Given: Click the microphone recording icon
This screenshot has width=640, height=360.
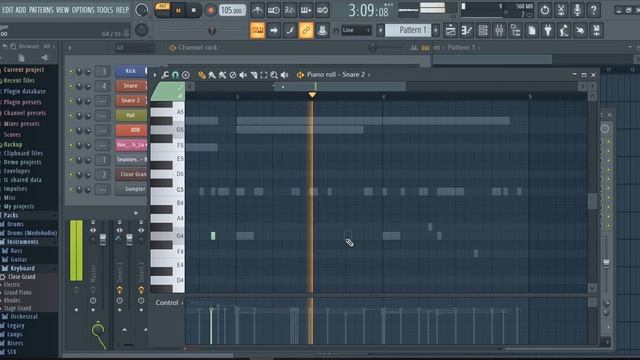Looking at the screenshot, I should [577, 10].
